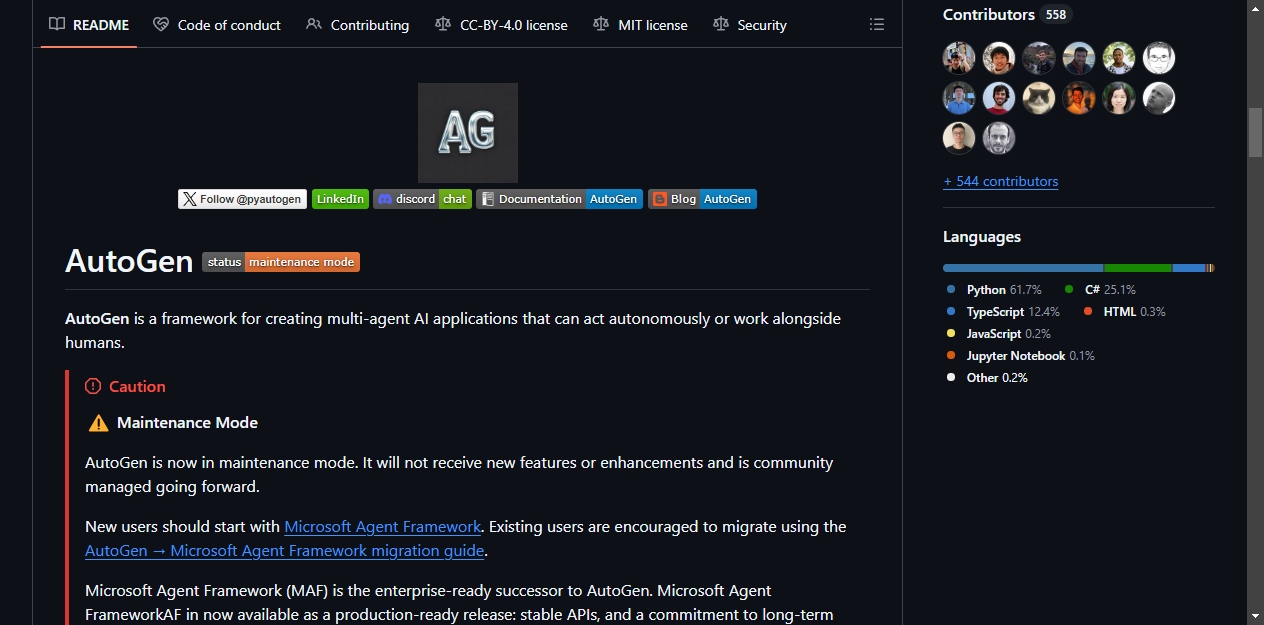Screen dimensions: 1264x625
Task: Select TypeScript 12.4% language entry
Action: click(x=1003, y=312)
